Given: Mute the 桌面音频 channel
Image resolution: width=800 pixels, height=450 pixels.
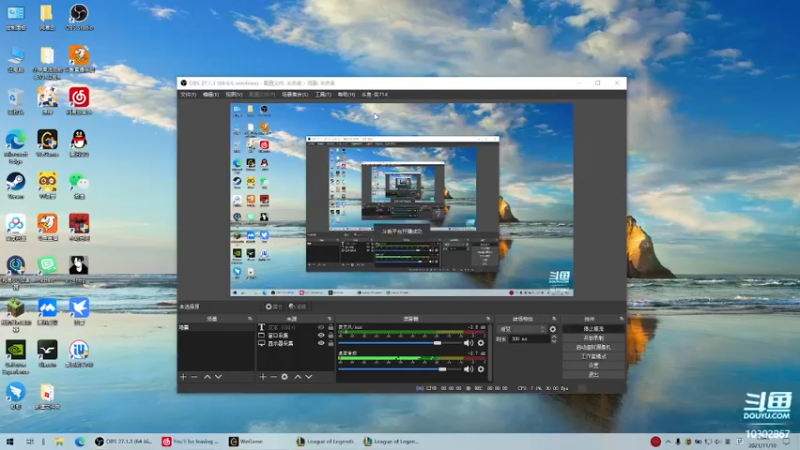Looking at the screenshot, I should pos(468,369).
